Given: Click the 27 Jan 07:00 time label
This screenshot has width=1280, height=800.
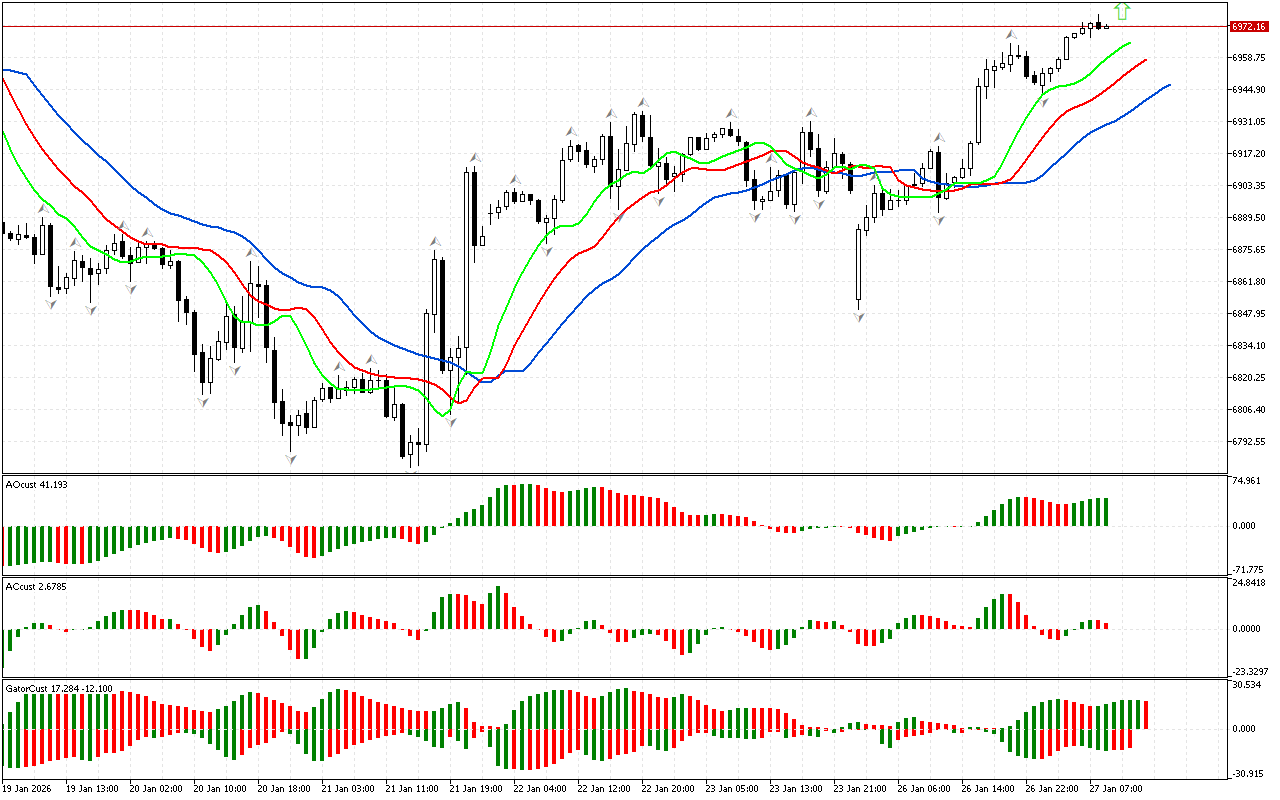Looking at the screenshot, I should [1117, 788].
